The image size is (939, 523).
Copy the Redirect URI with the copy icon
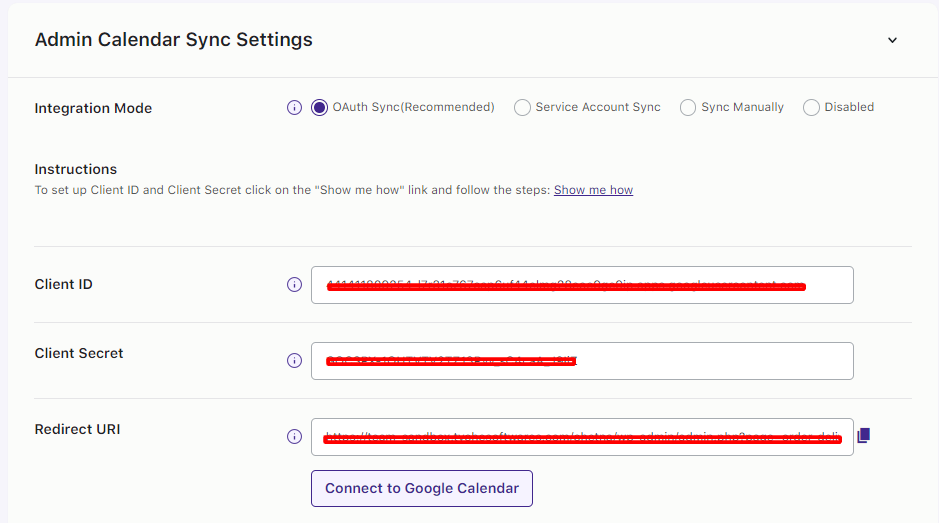tap(864, 436)
